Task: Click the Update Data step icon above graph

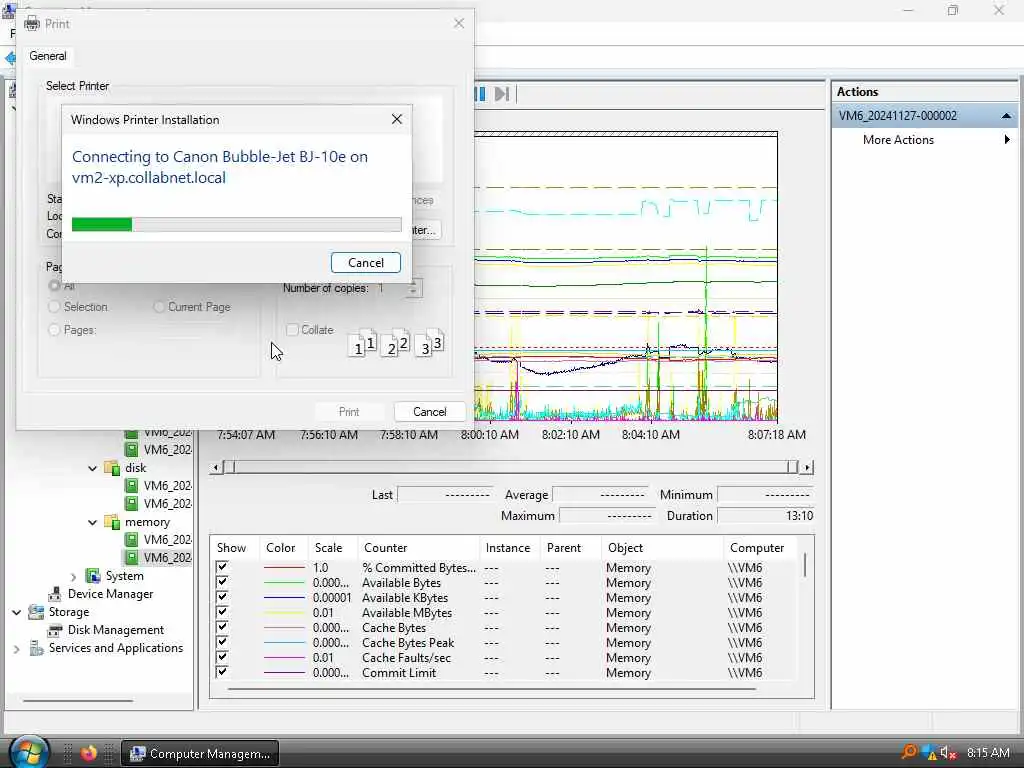Action: (x=502, y=94)
